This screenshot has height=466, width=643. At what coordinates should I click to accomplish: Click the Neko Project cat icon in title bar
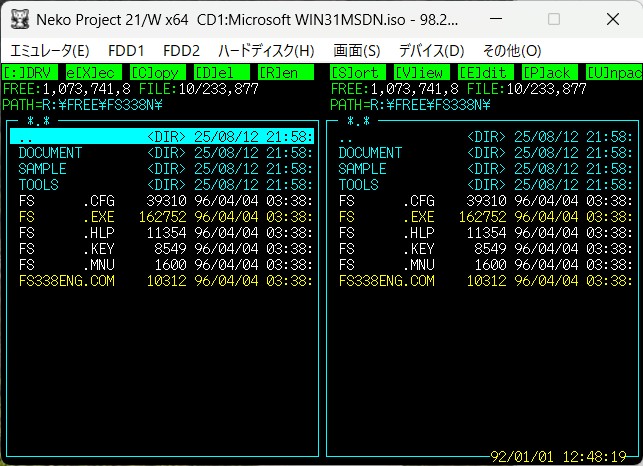pyautogui.click(x=18, y=19)
